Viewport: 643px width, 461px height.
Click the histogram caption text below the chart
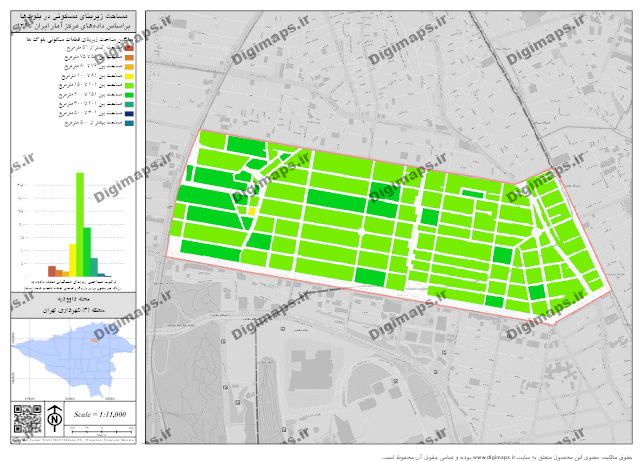point(74,287)
